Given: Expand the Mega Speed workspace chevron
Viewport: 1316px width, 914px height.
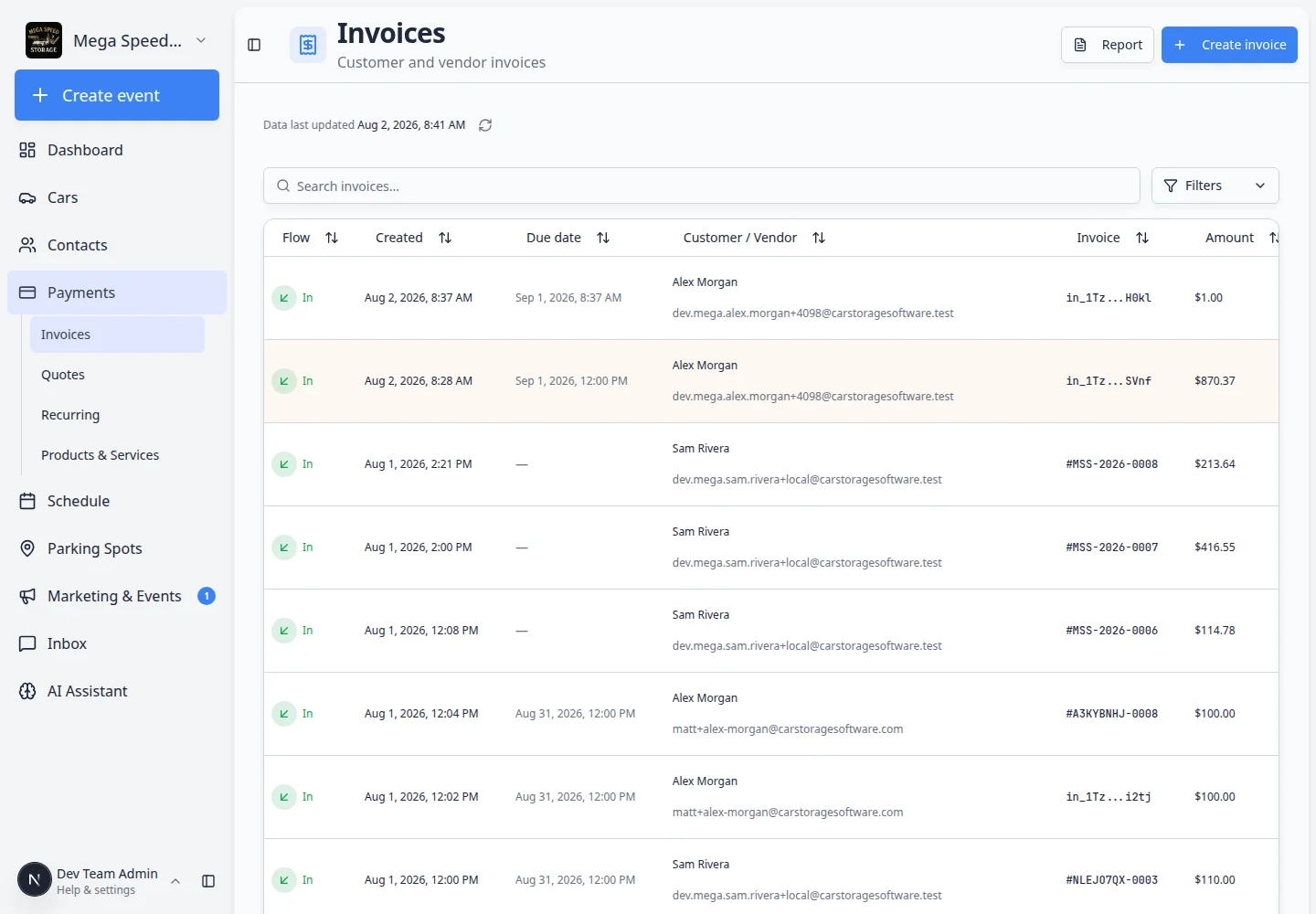Looking at the screenshot, I should pyautogui.click(x=201, y=40).
